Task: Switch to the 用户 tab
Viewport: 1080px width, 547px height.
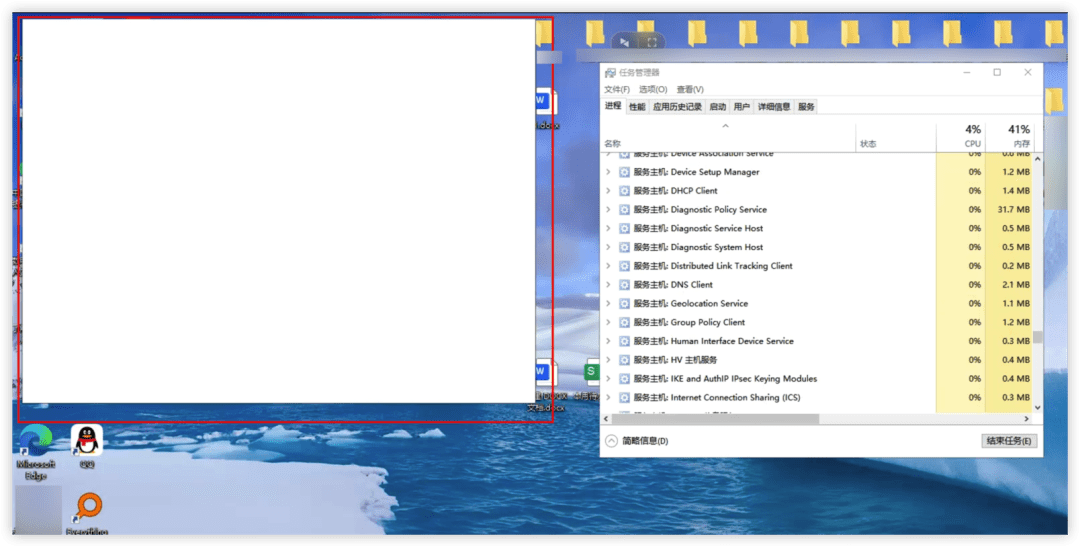Action: 742,107
